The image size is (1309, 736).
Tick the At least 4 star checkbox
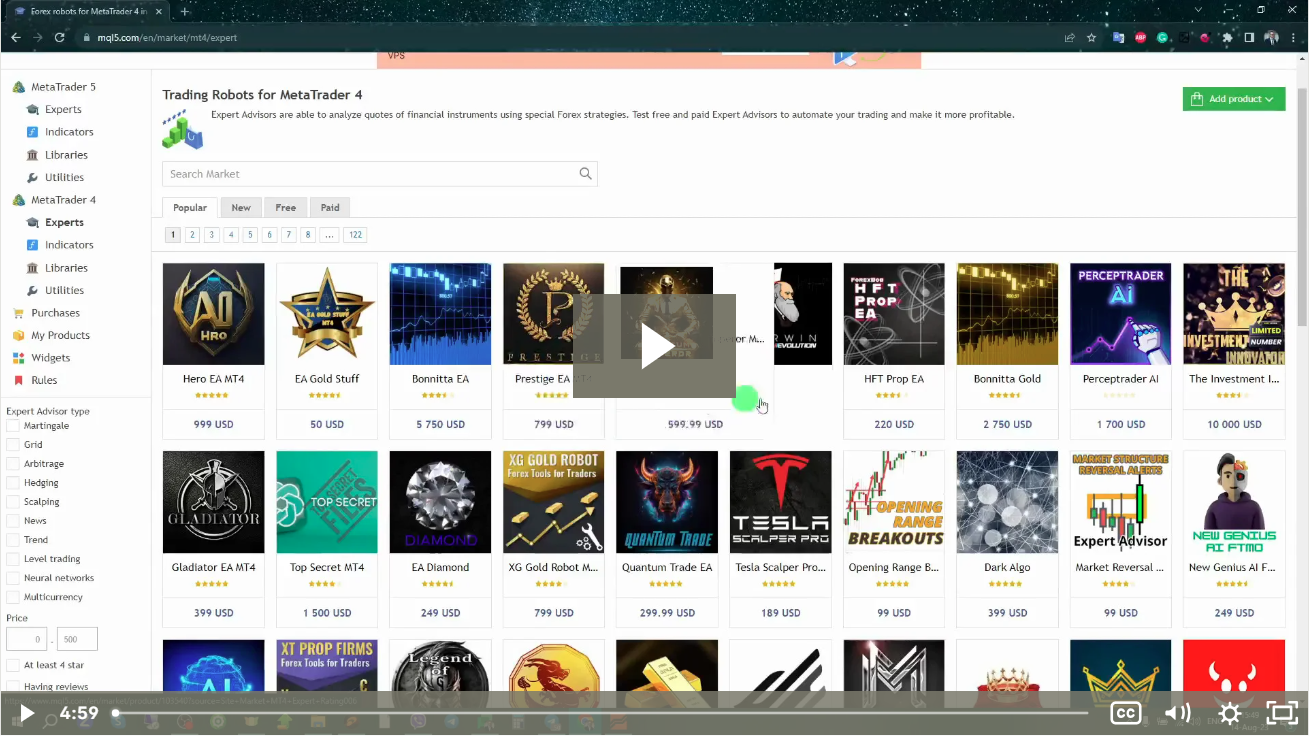(13, 665)
